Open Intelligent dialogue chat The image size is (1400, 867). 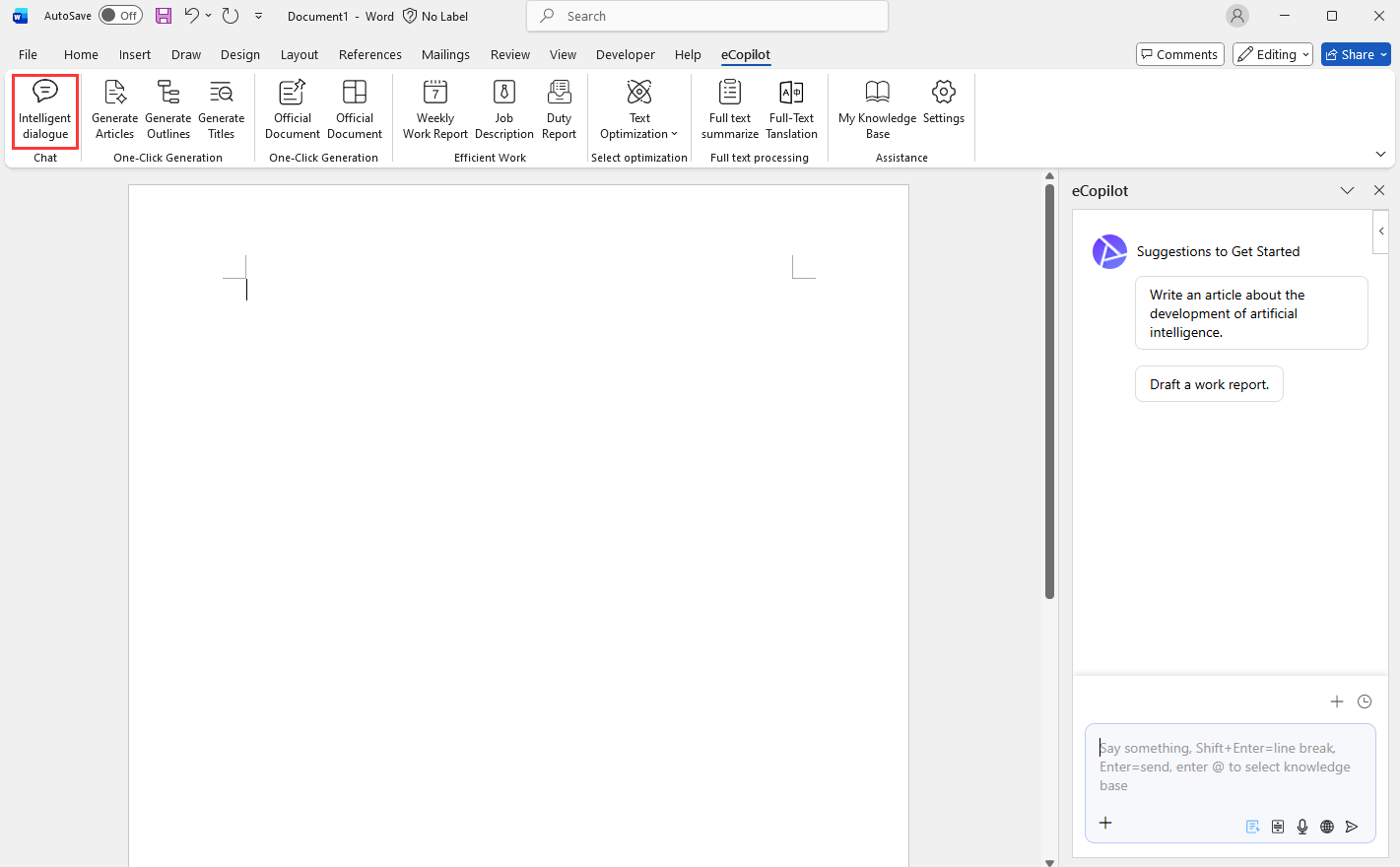(x=45, y=110)
